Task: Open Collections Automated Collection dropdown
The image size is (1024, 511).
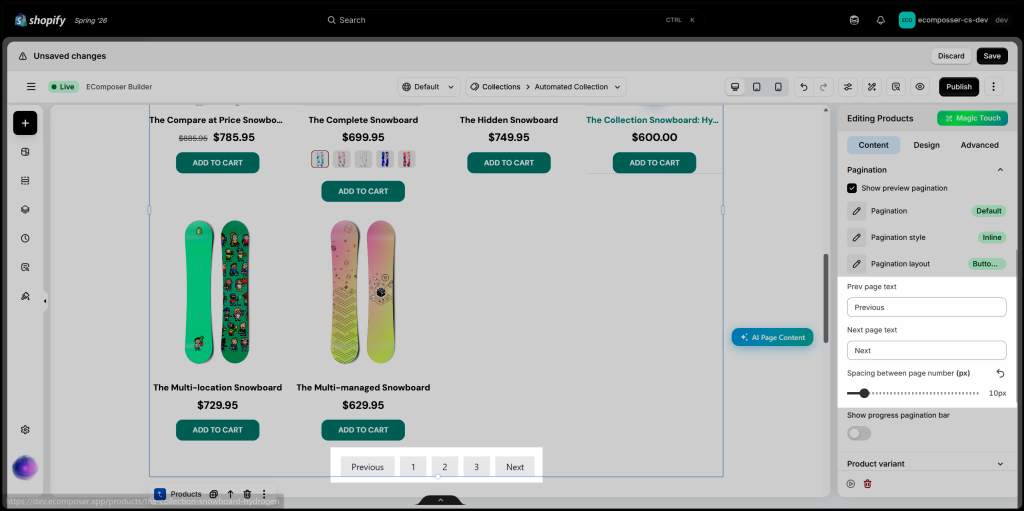Action: click(x=546, y=87)
